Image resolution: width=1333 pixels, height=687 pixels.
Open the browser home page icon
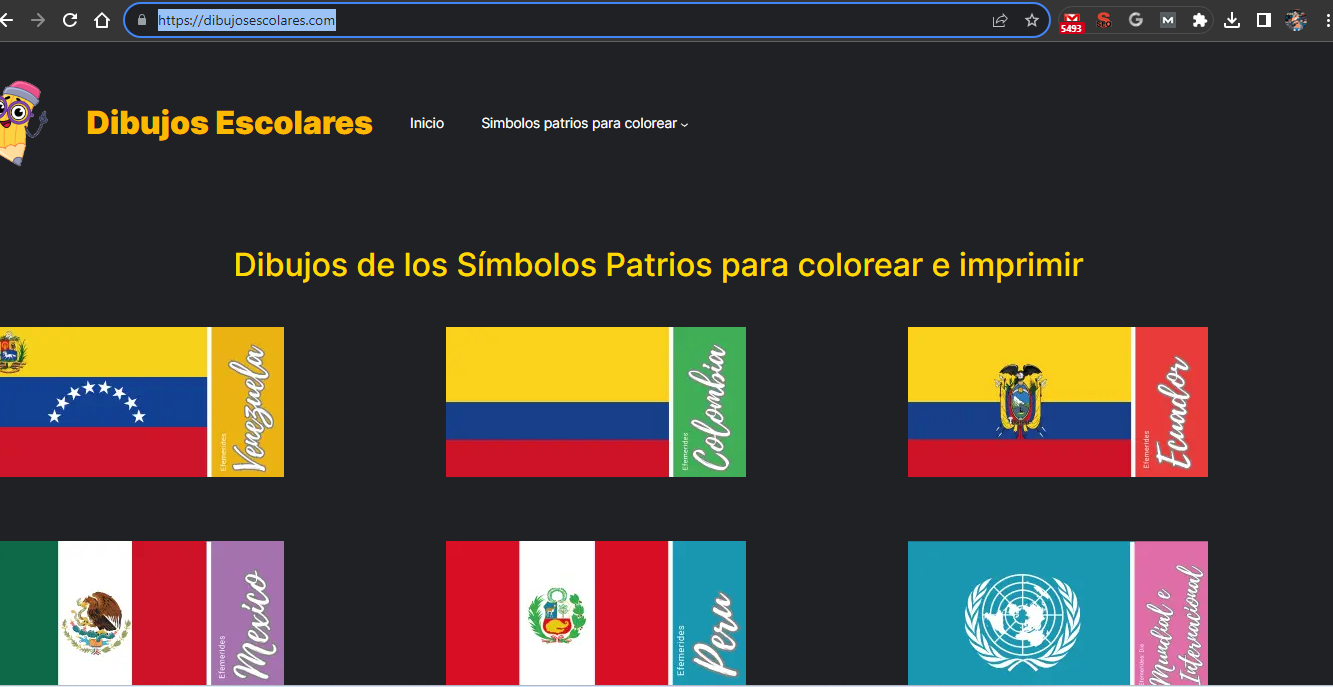pyautogui.click(x=102, y=20)
